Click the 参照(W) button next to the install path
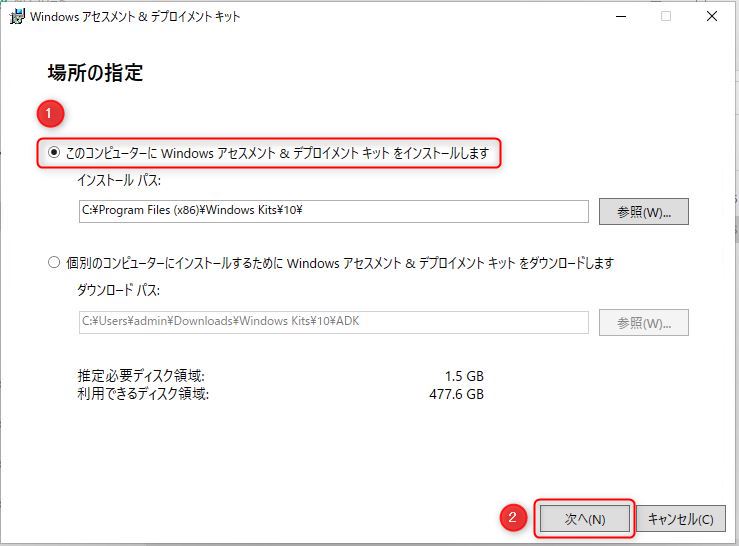The image size is (739, 546). point(643,211)
